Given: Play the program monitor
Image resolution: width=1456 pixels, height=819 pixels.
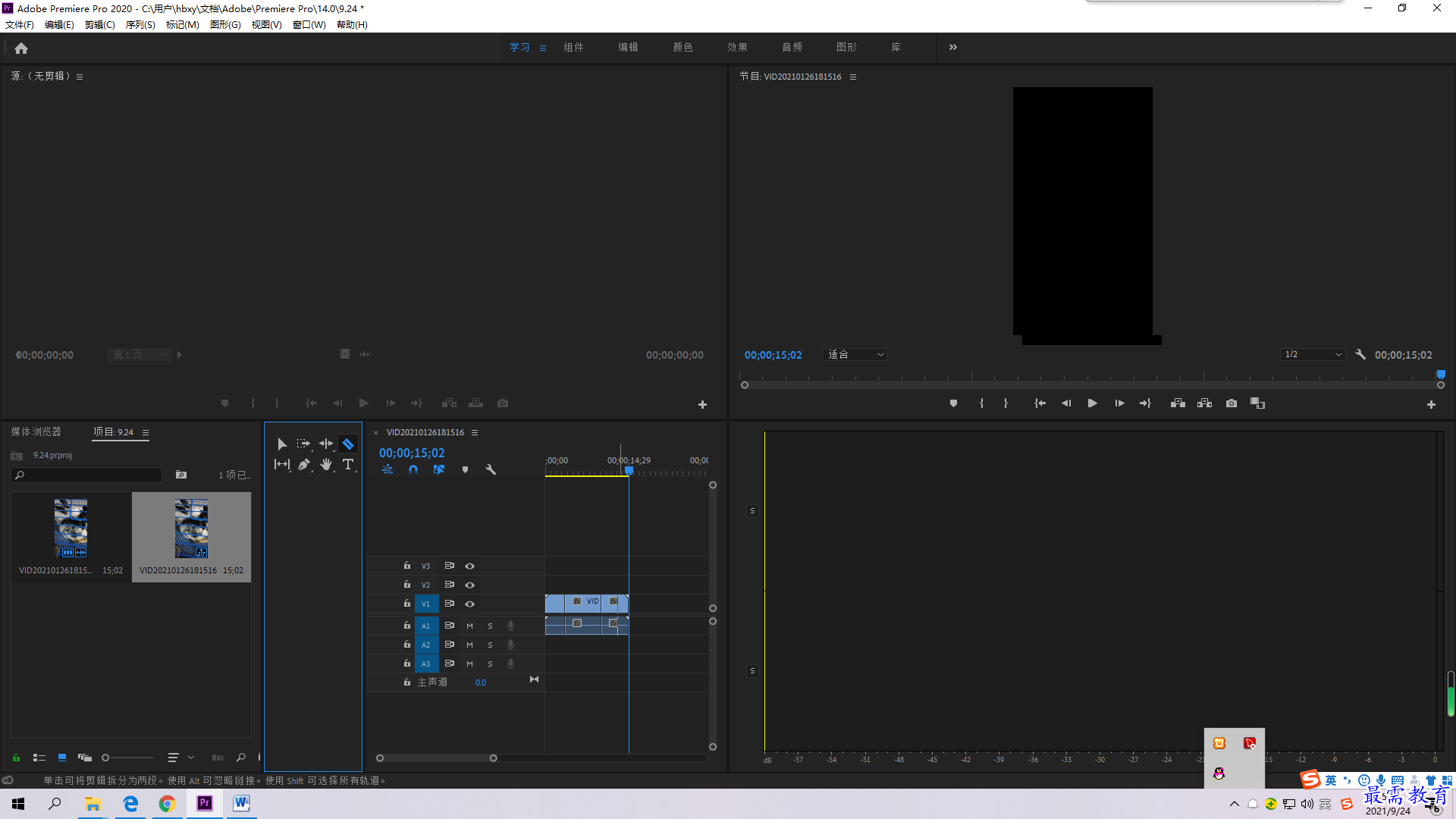Looking at the screenshot, I should click(1092, 403).
